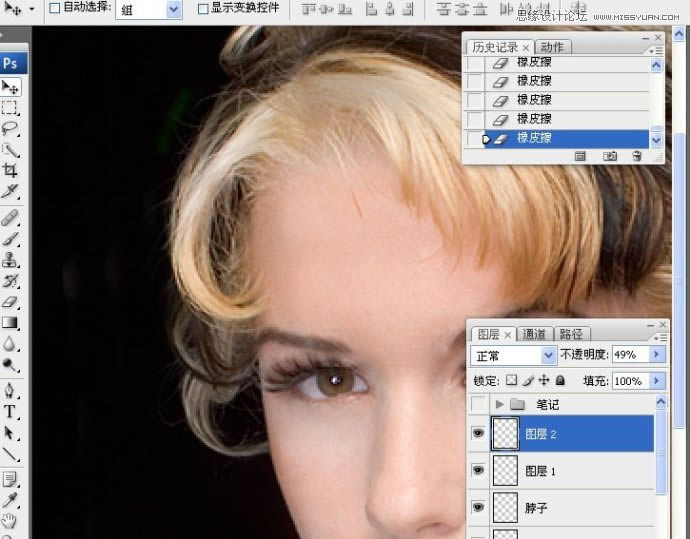This screenshot has height=539, width=690.
Task: Select the Crop tool
Action: pos(11,171)
